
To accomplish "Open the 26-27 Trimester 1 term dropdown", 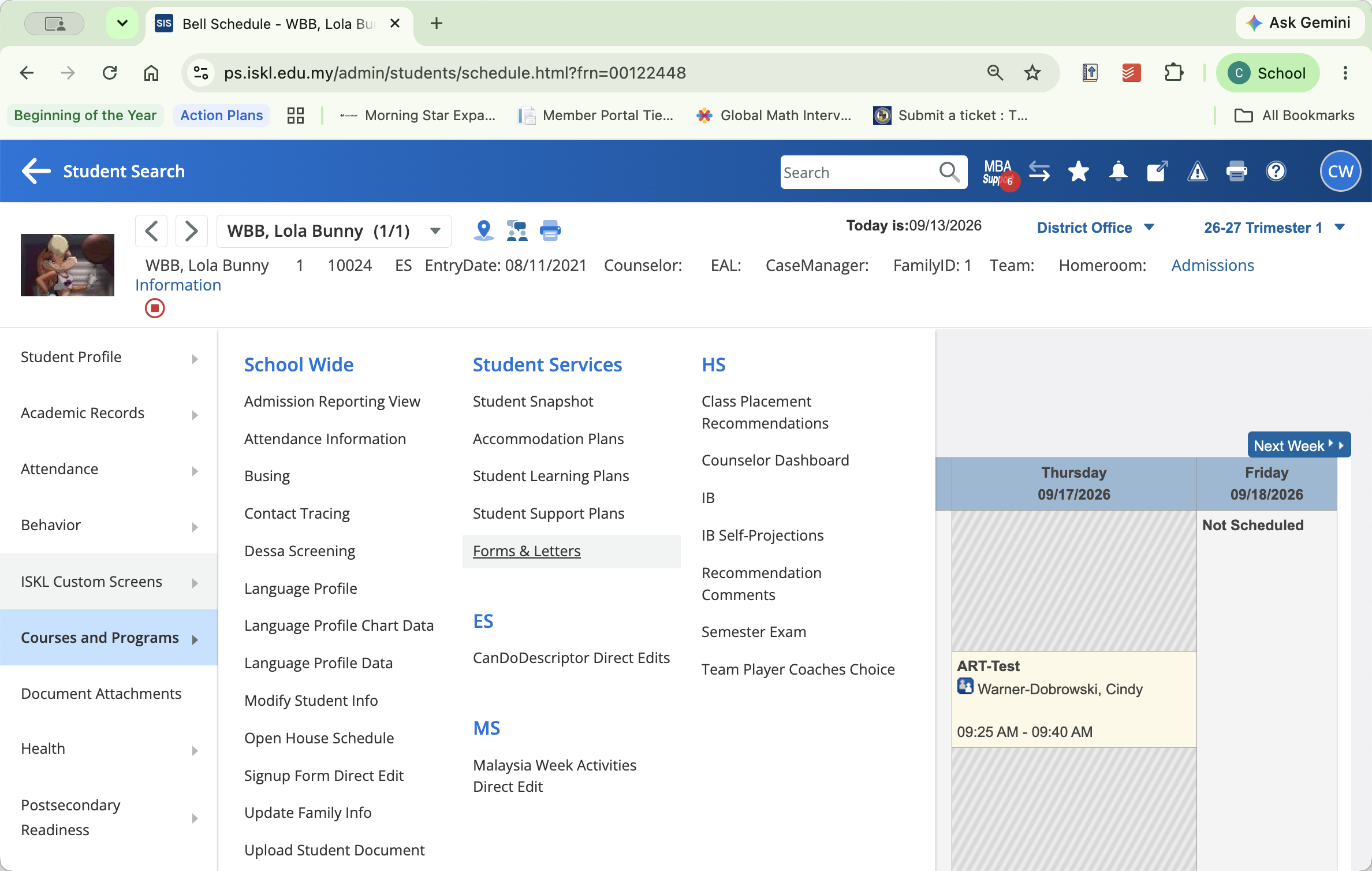I will pos(1274,228).
